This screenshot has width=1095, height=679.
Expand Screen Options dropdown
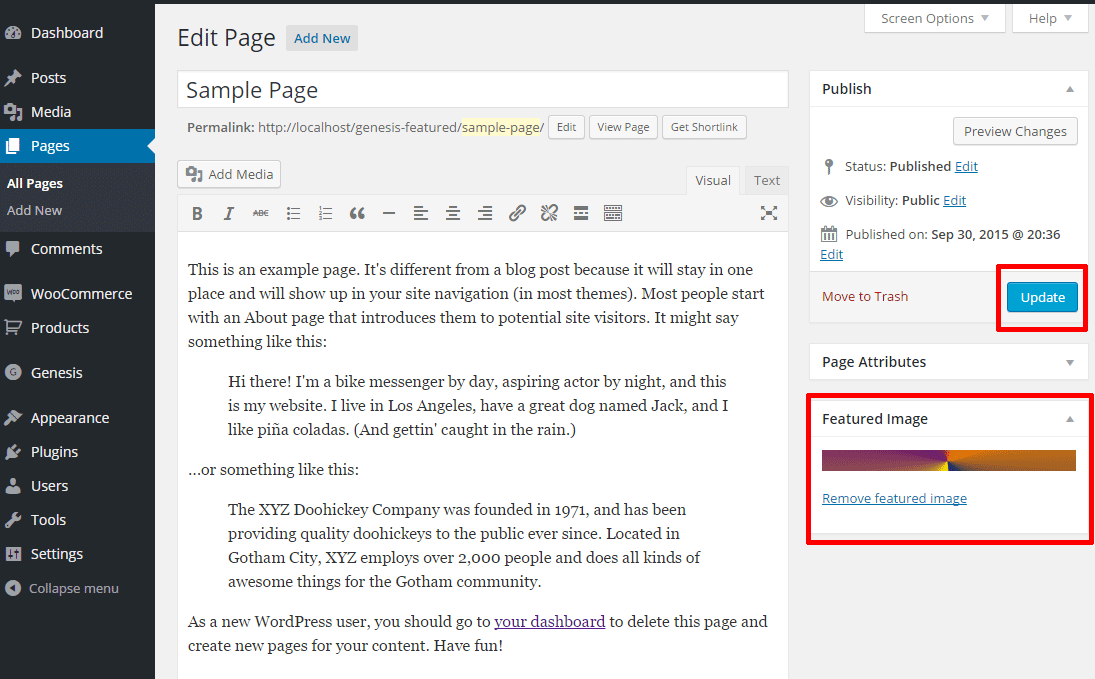click(934, 18)
